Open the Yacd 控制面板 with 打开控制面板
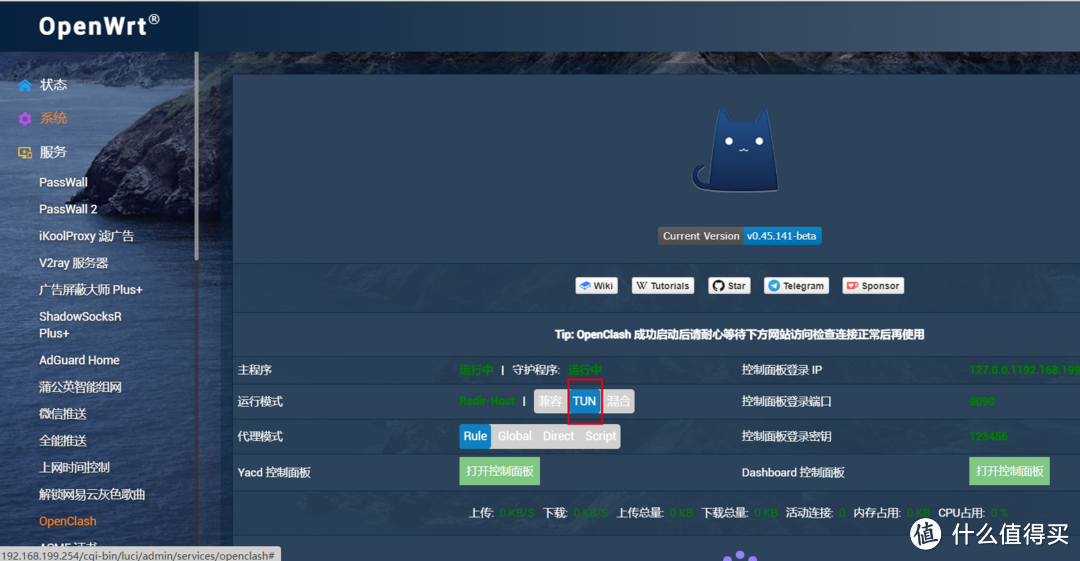The width and height of the screenshot is (1080, 561). point(499,471)
